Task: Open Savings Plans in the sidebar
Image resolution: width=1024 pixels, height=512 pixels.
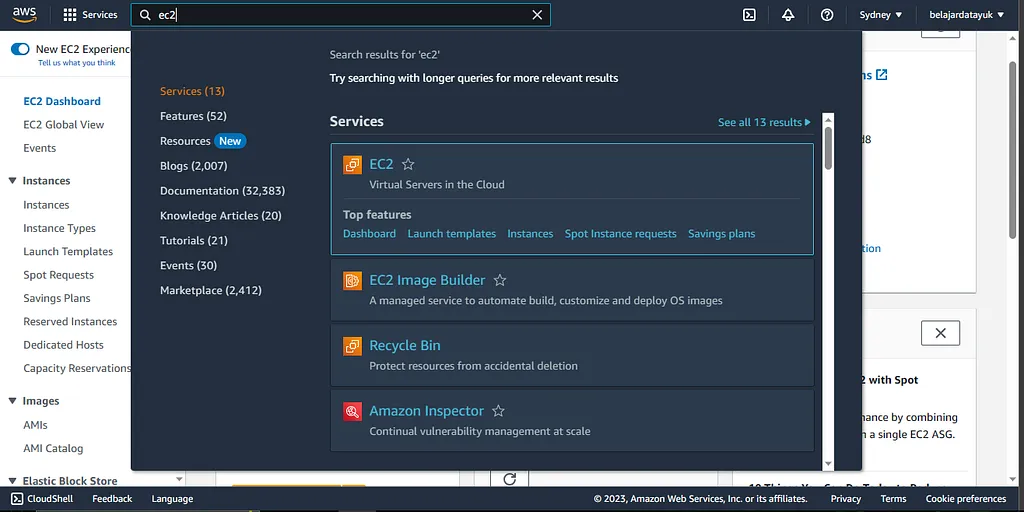Action: (x=57, y=298)
